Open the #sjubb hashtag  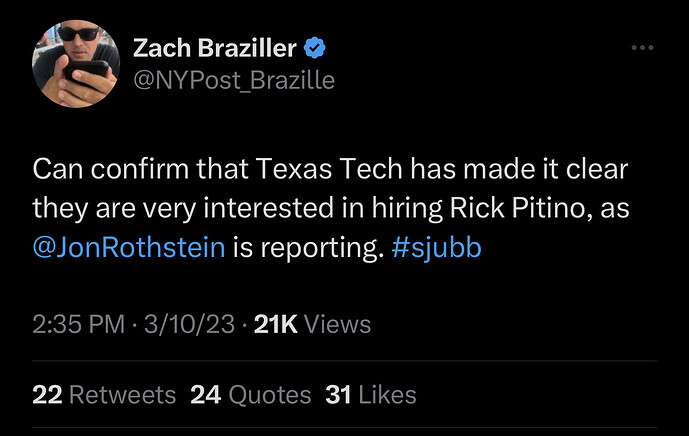click(x=437, y=248)
